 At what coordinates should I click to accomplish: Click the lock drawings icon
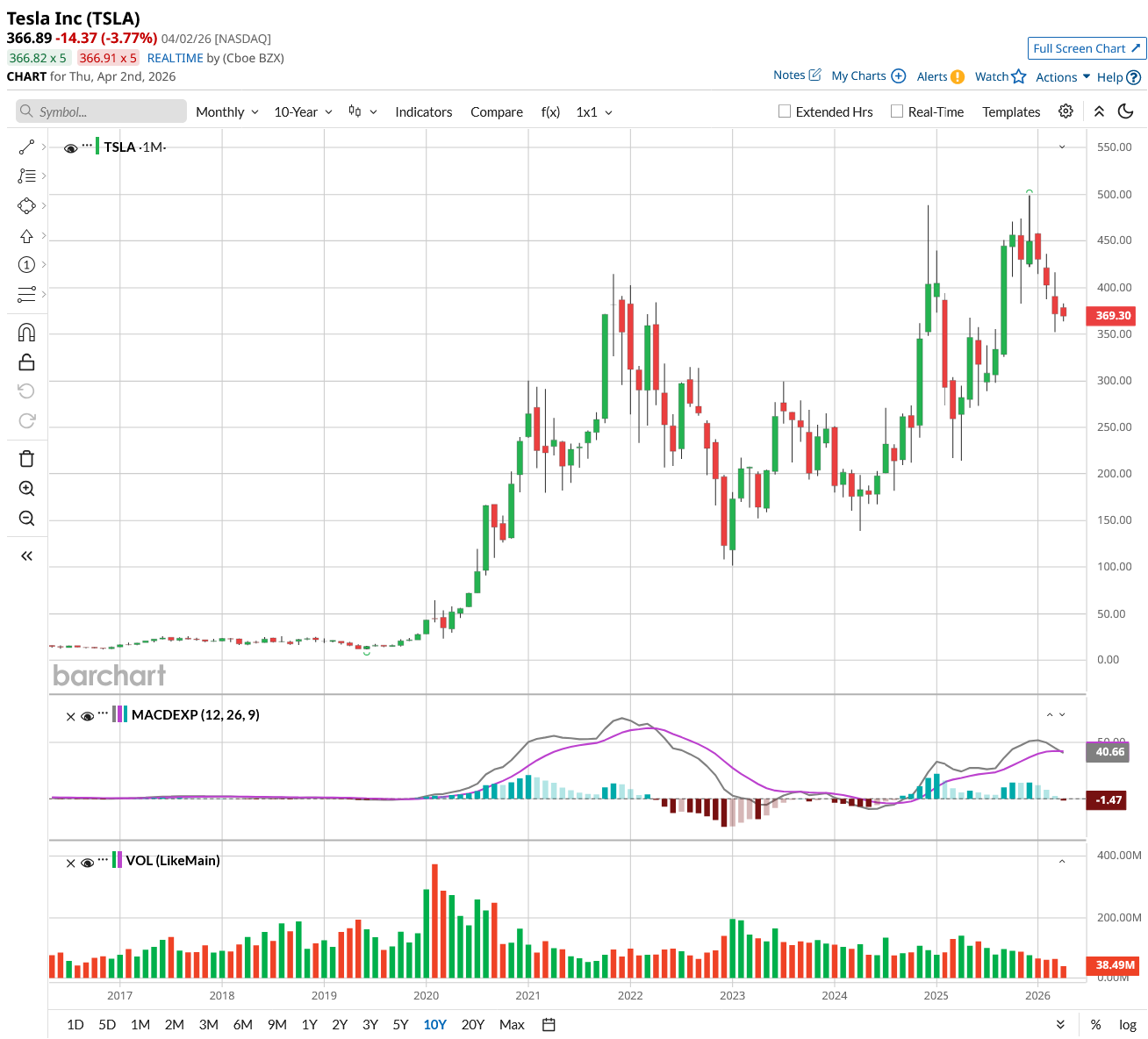coord(26,362)
